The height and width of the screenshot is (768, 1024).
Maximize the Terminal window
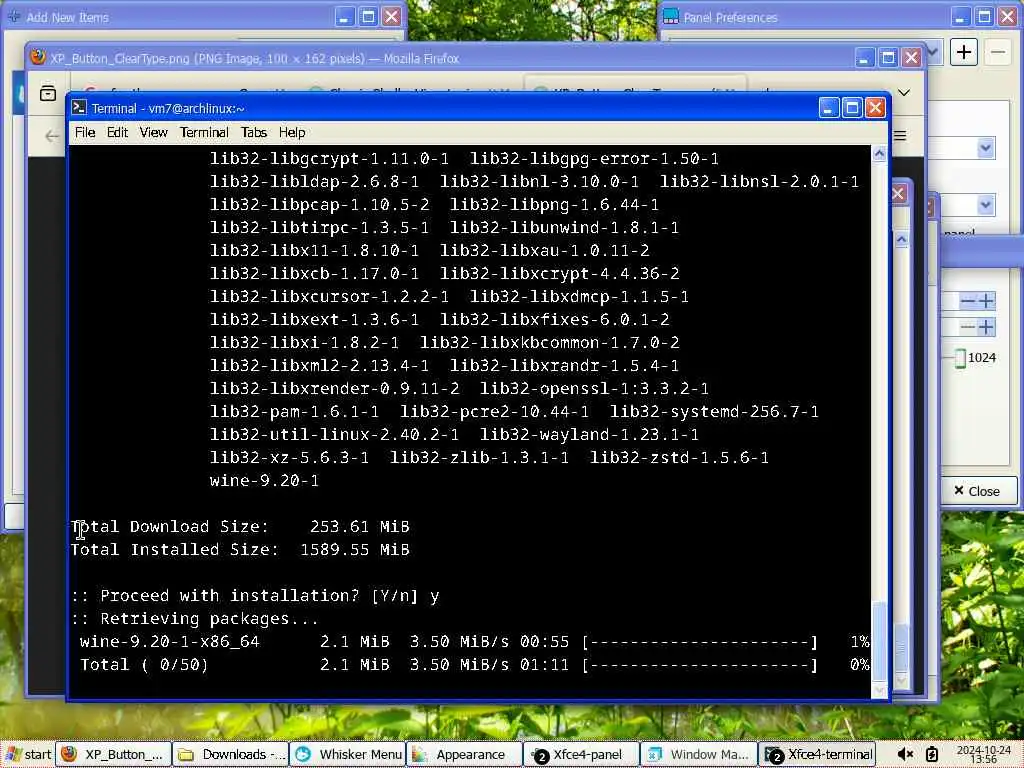[852, 108]
